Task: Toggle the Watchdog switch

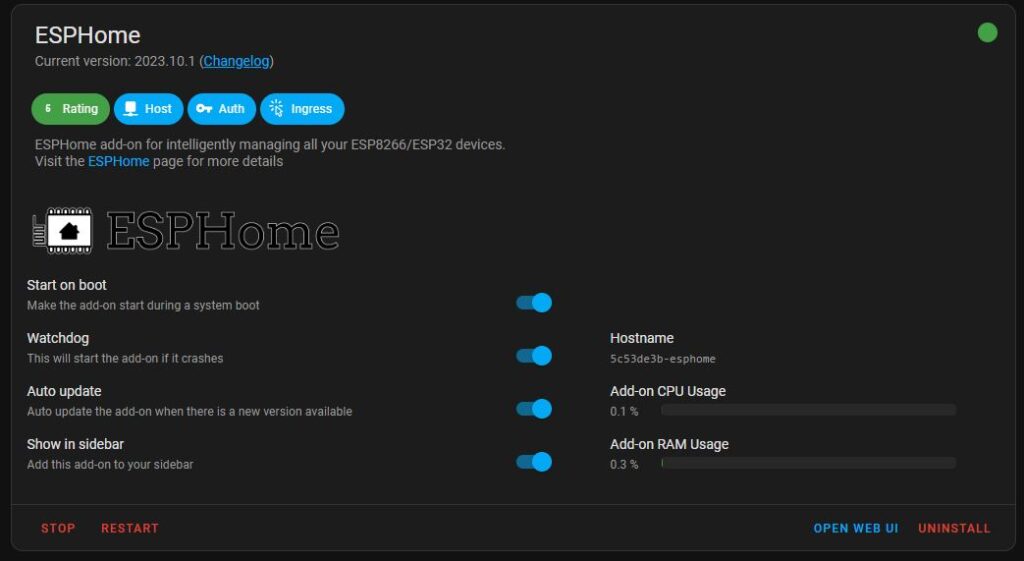Action: pos(534,355)
